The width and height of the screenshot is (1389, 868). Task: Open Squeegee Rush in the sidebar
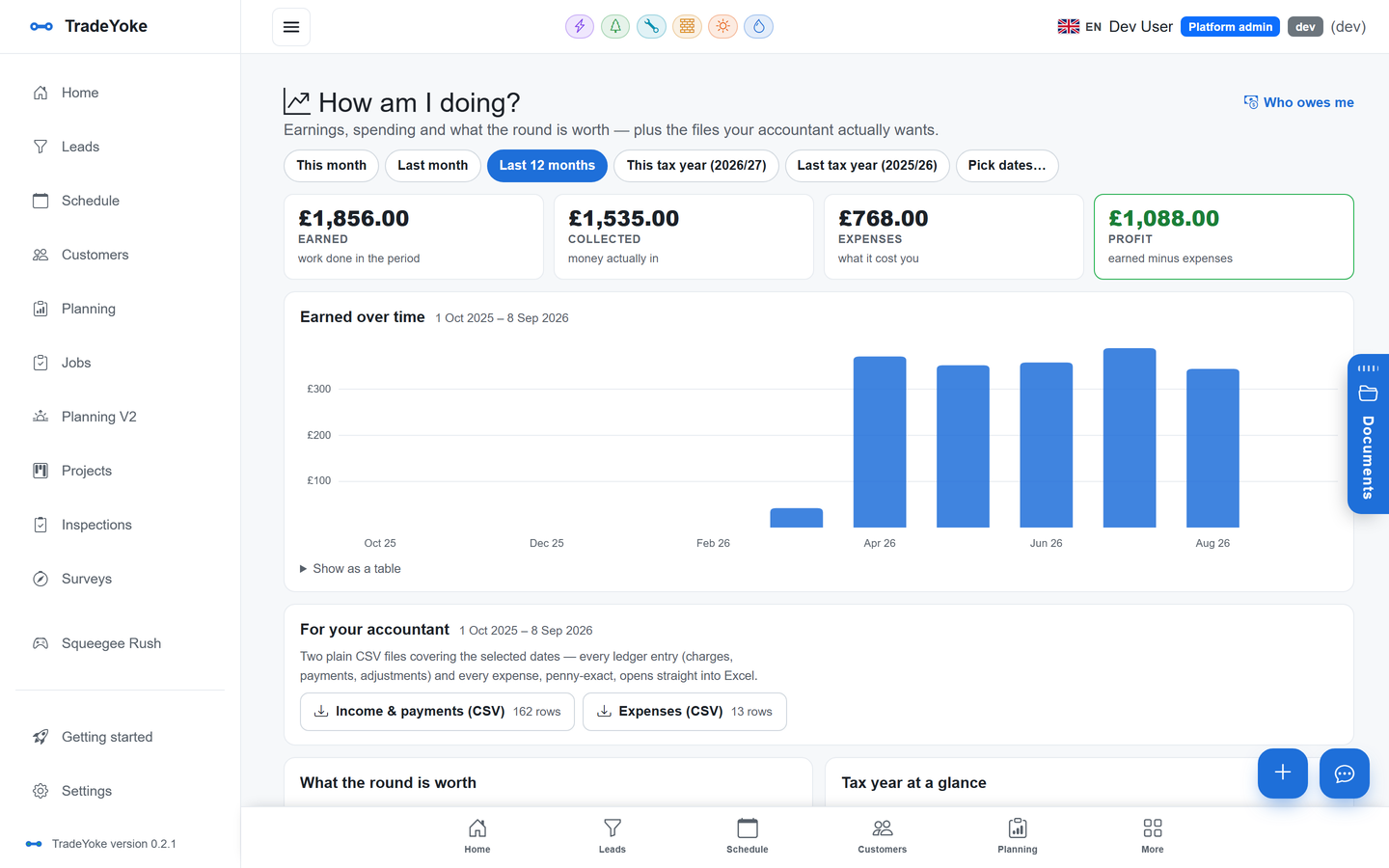coord(120,643)
